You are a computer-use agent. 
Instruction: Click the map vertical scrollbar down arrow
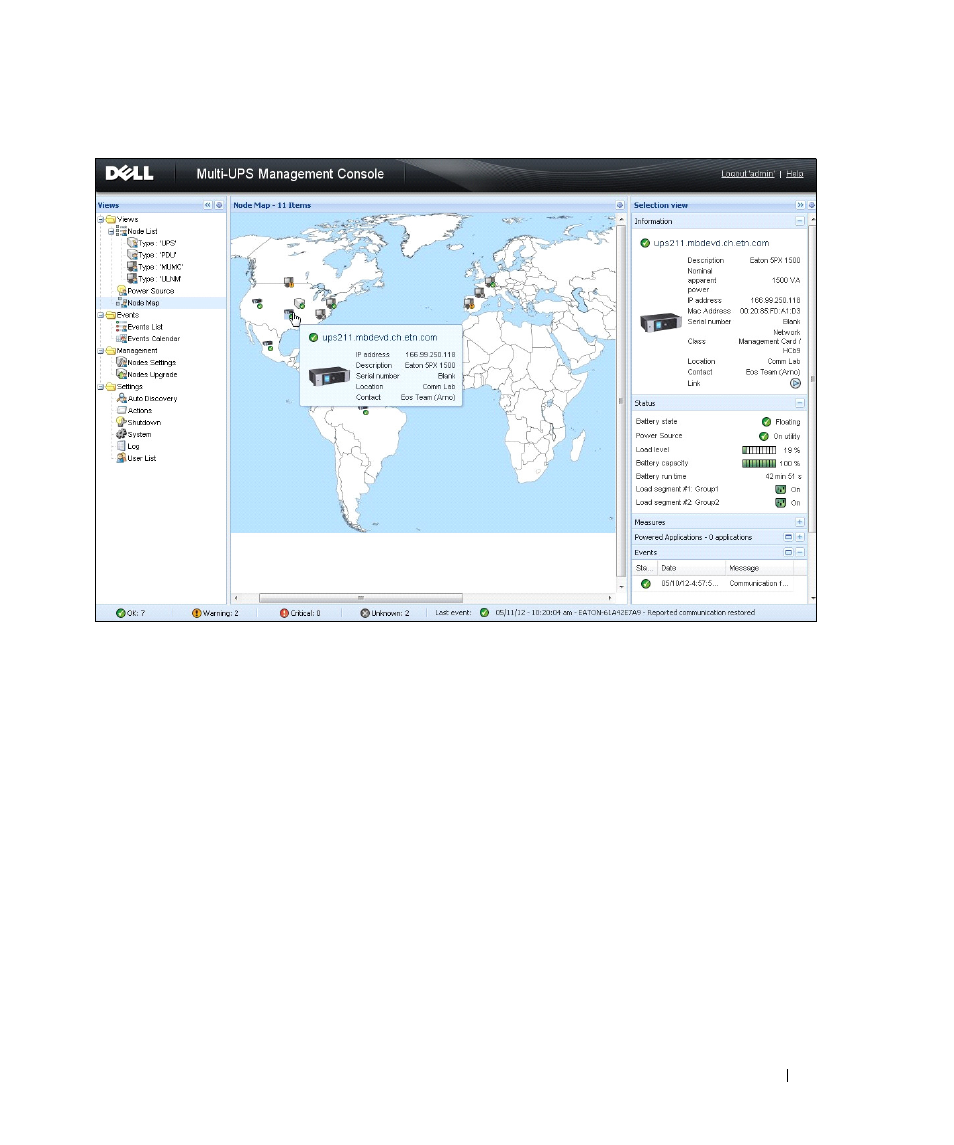click(x=622, y=586)
